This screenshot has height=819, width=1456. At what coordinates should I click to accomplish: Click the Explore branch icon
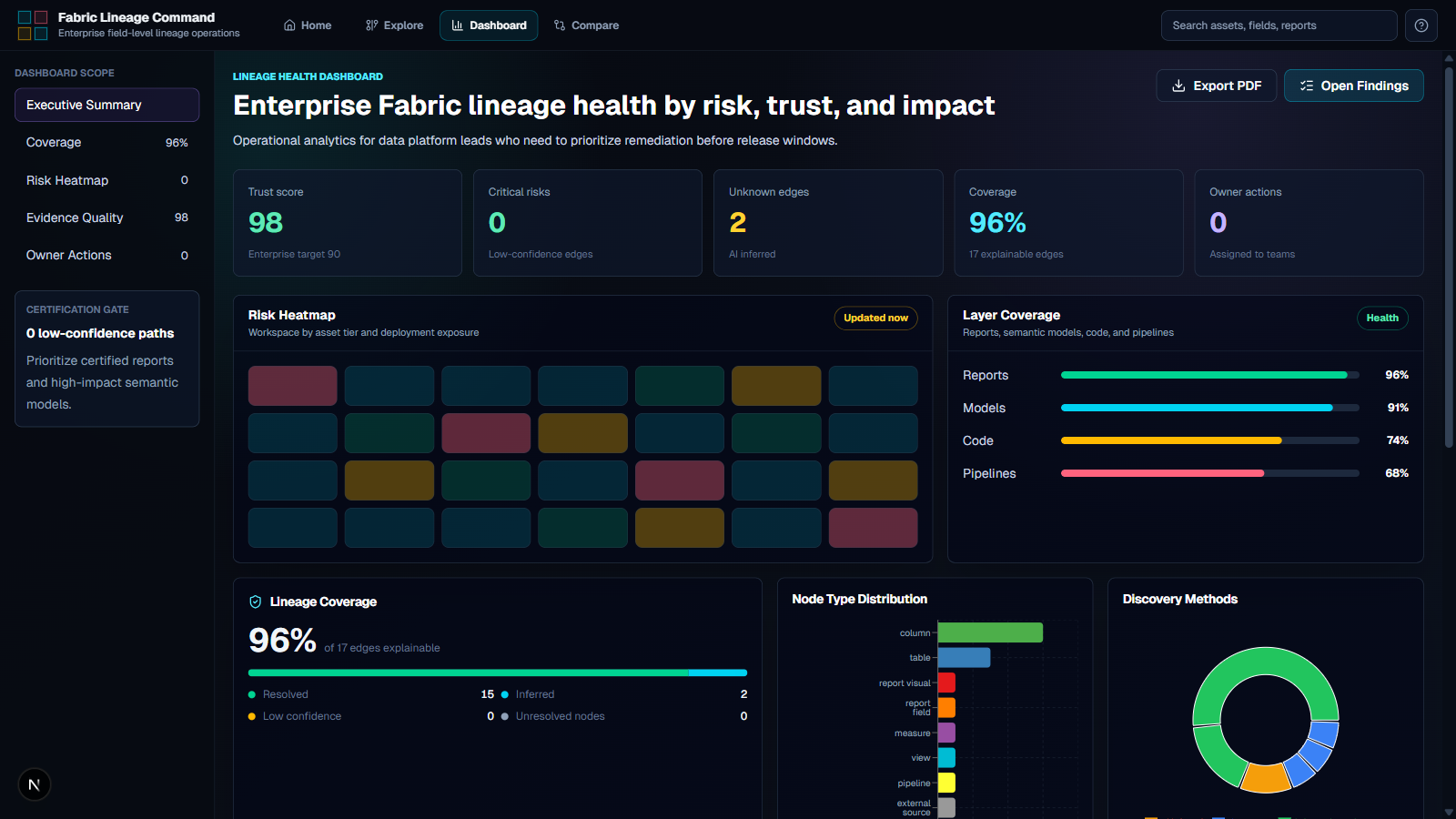371,25
